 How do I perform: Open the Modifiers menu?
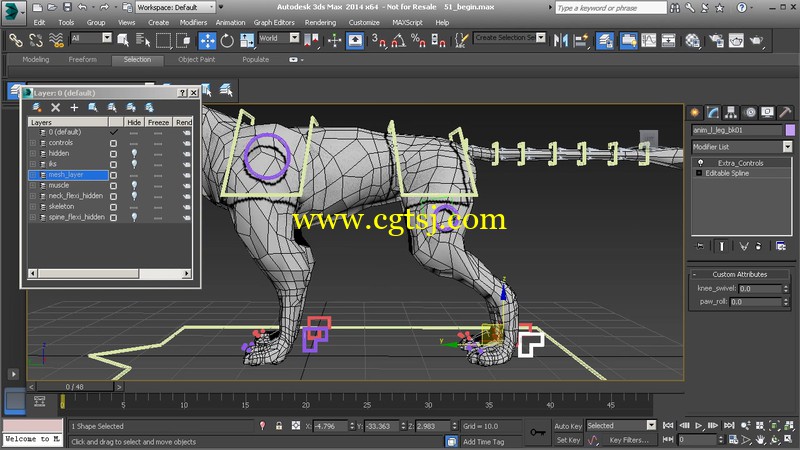tap(193, 22)
